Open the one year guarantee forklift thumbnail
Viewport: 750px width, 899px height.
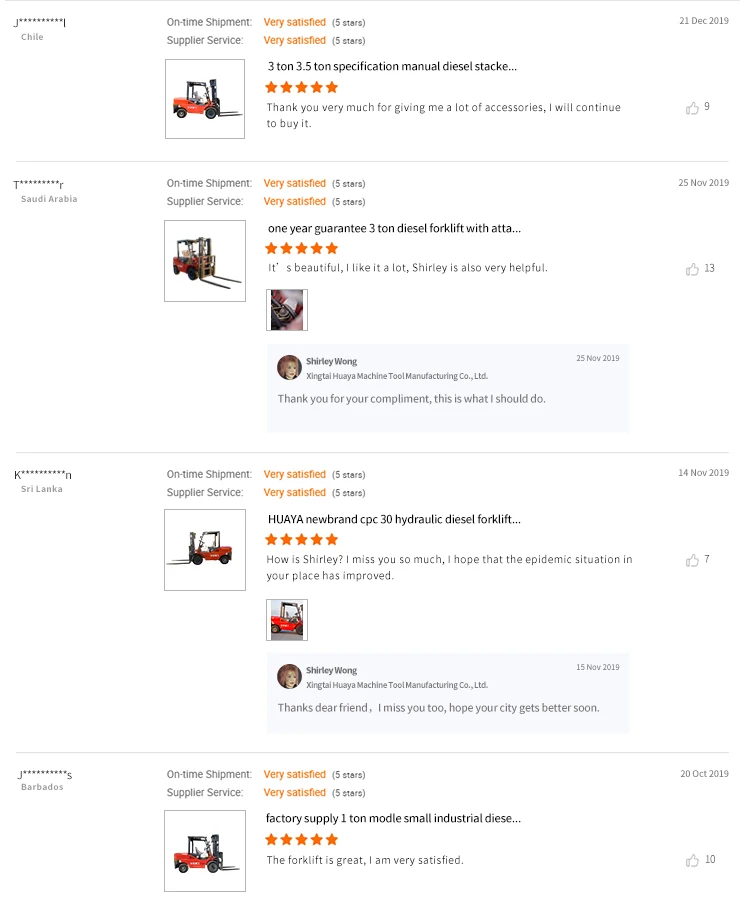(205, 261)
